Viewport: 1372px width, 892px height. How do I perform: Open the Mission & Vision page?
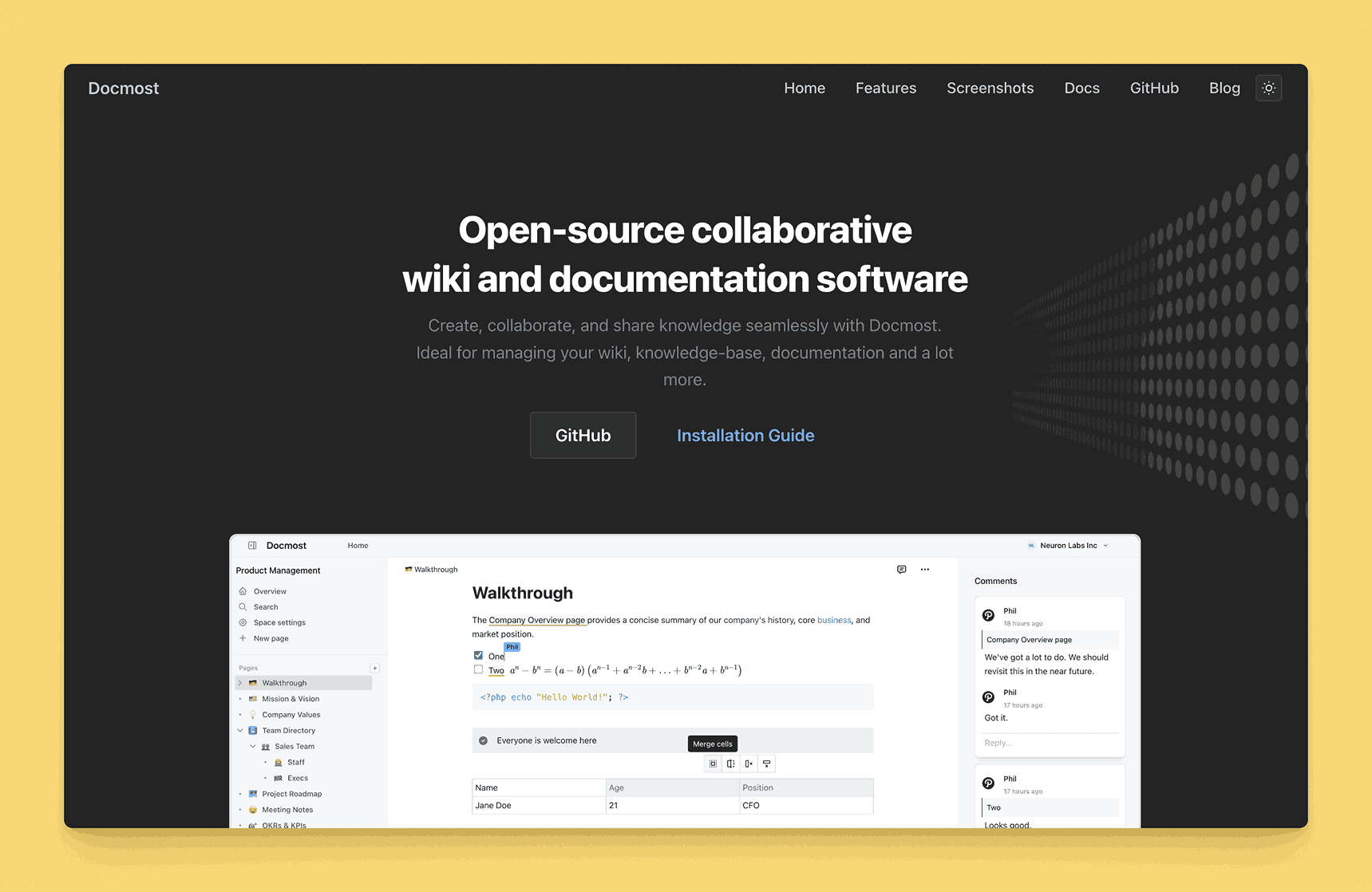tap(291, 699)
